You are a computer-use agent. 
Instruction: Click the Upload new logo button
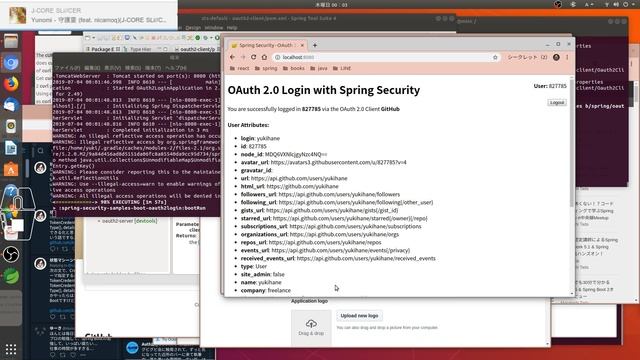click(359, 316)
